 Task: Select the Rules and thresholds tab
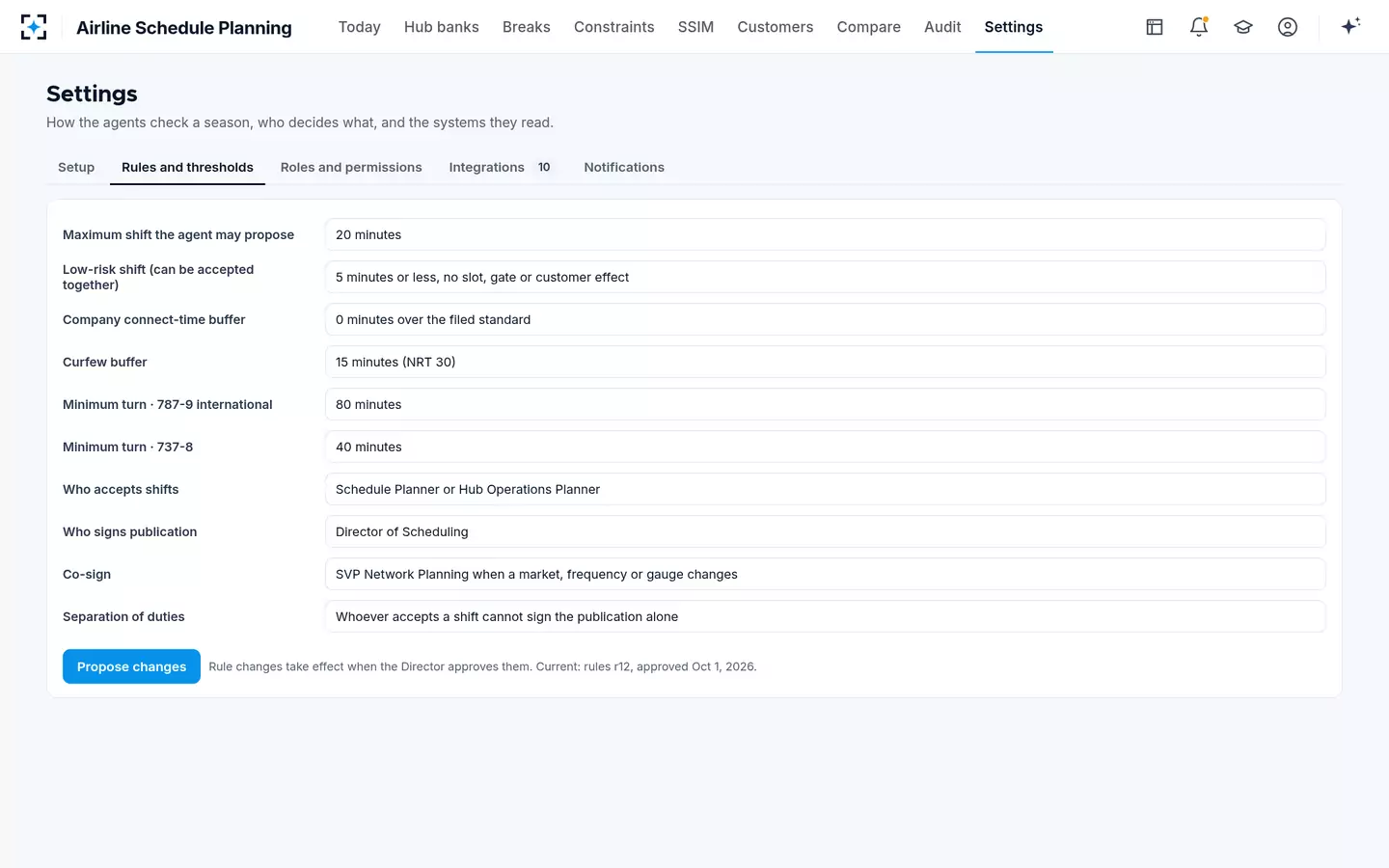click(x=187, y=167)
